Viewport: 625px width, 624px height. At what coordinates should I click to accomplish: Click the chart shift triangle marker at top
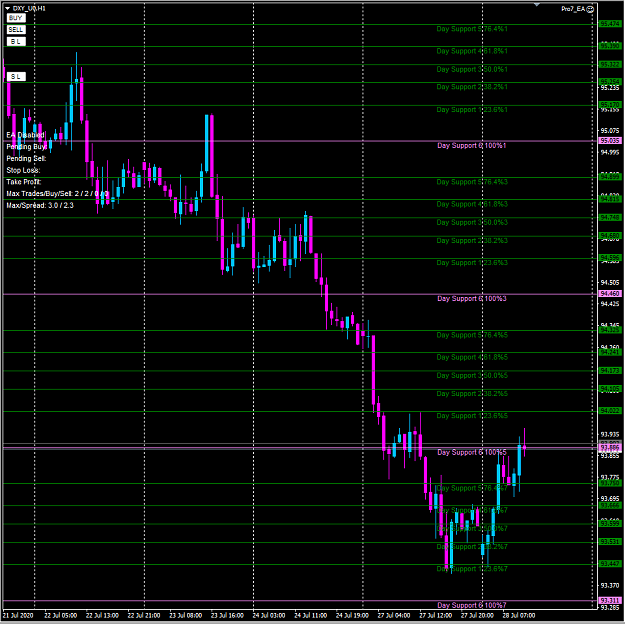tap(537, 4)
